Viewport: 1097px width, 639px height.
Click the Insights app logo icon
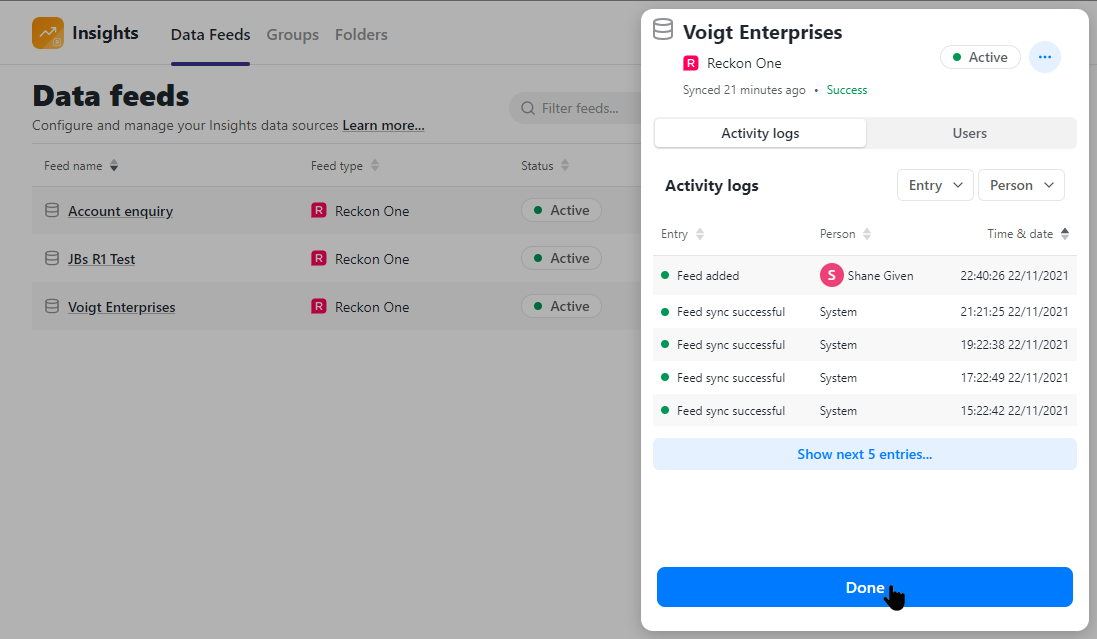48,33
